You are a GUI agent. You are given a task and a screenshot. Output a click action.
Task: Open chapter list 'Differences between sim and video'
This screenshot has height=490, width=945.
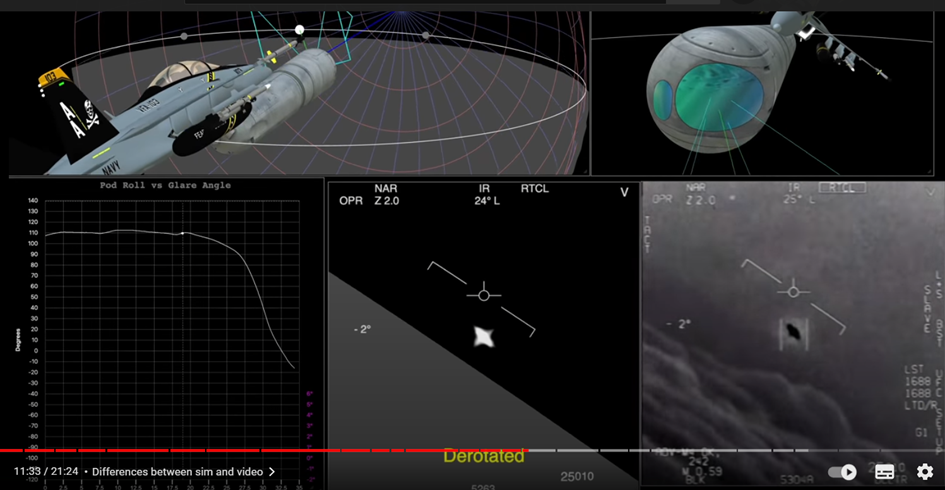tap(183, 472)
